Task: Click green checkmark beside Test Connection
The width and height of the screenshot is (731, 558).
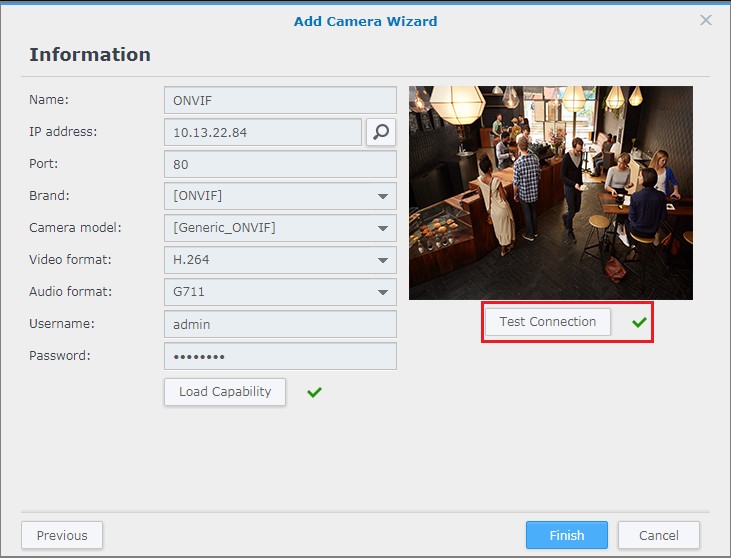Action: pyautogui.click(x=639, y=322)
